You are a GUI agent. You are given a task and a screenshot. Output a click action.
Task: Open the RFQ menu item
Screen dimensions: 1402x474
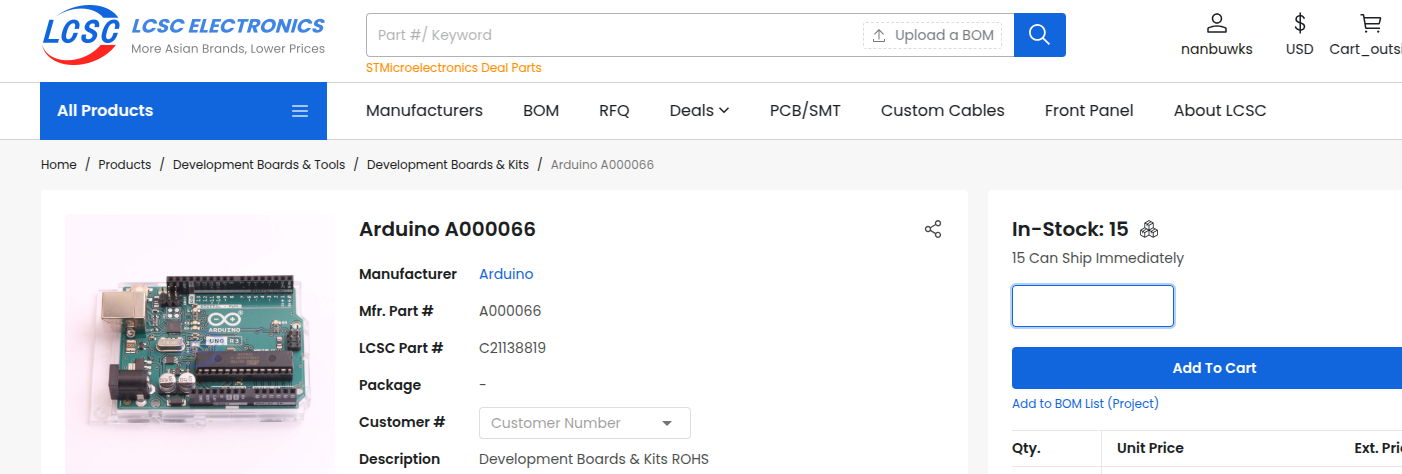click(x=614, y=110)
